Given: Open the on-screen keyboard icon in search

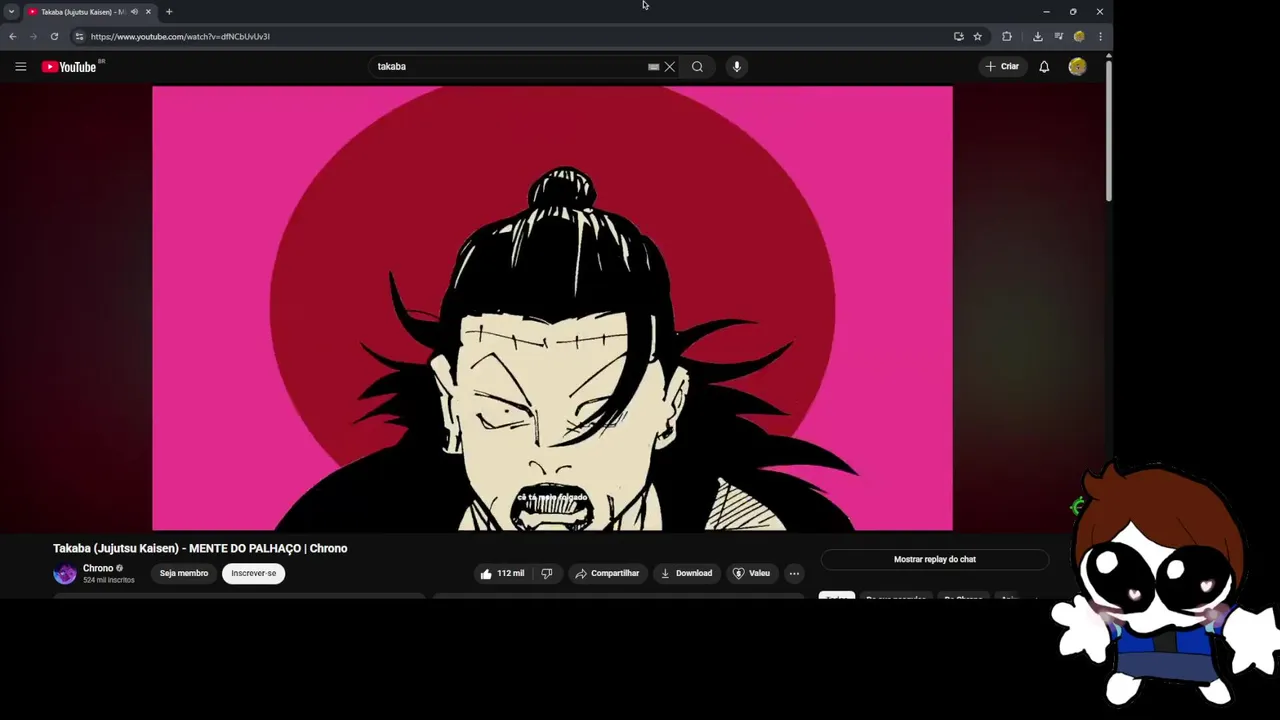Looking at the screenshot, I should (653, 67).
